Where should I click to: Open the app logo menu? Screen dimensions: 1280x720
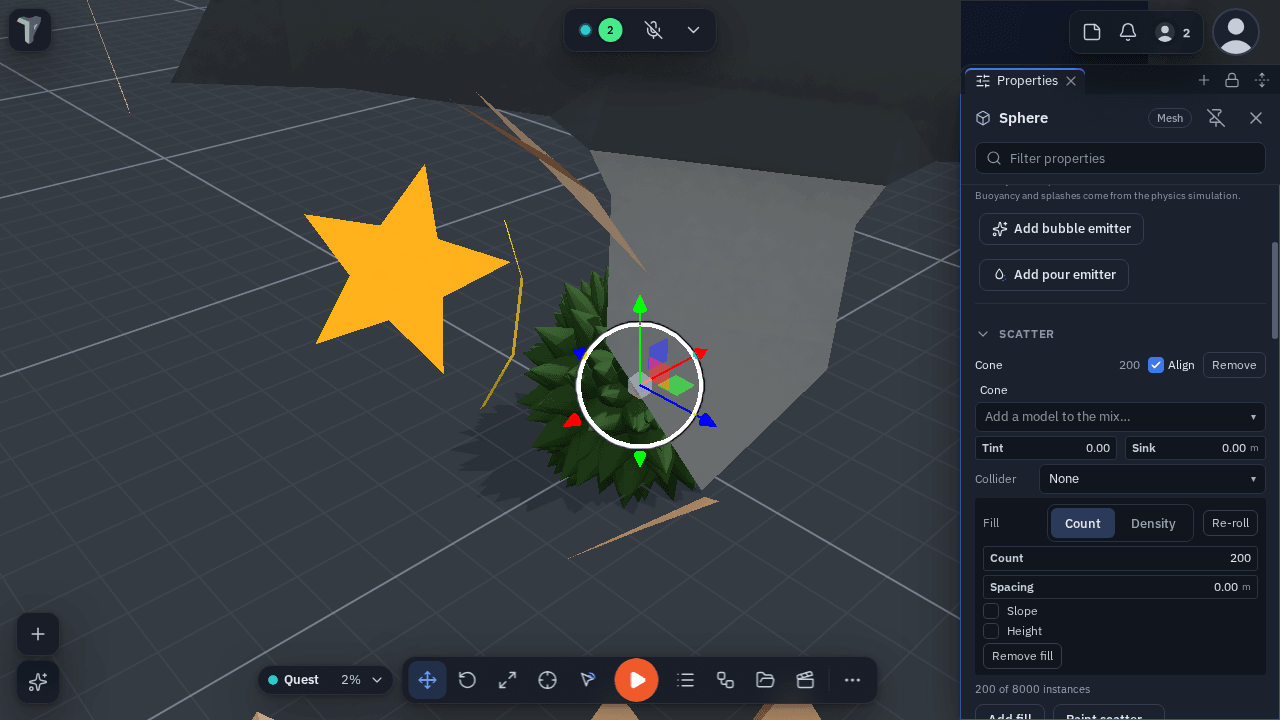[30, 30]
